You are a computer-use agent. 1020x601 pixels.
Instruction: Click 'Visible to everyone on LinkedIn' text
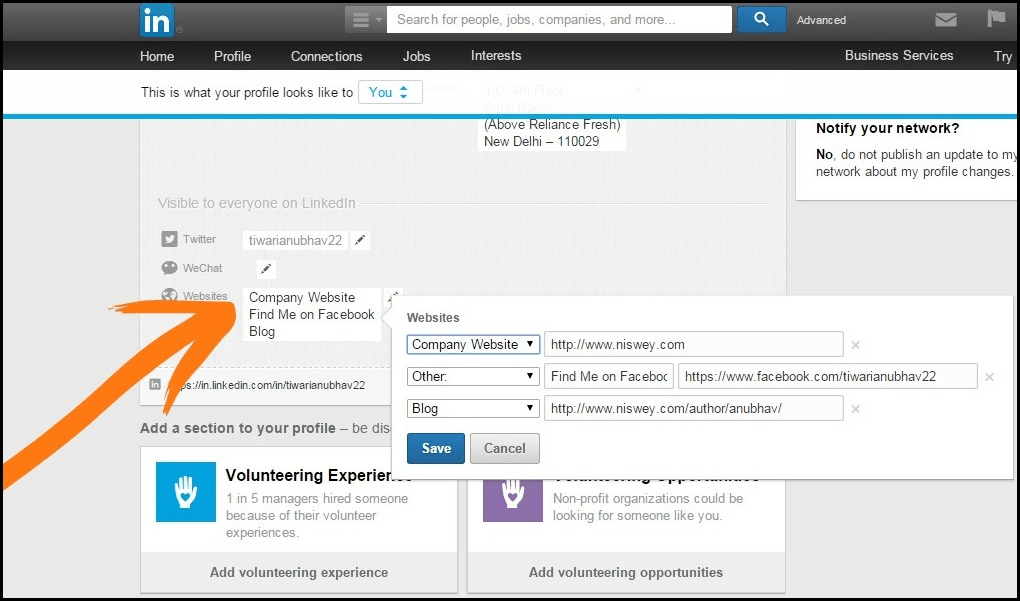(x=257, y=203)
